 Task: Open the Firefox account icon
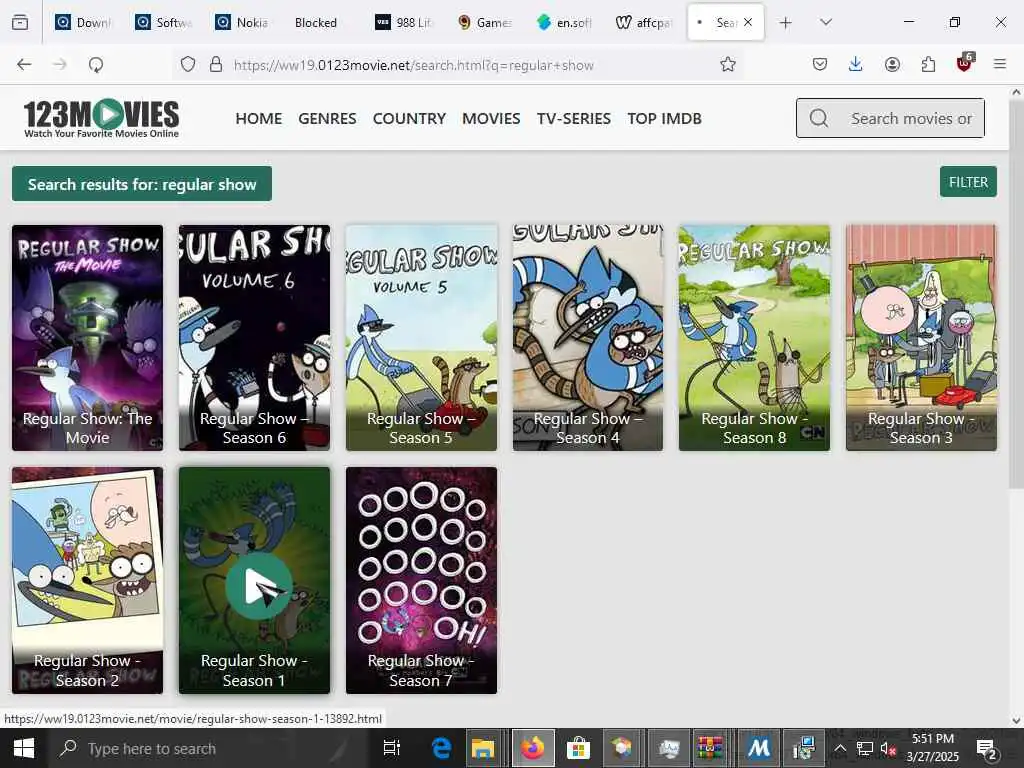(892, 64)
